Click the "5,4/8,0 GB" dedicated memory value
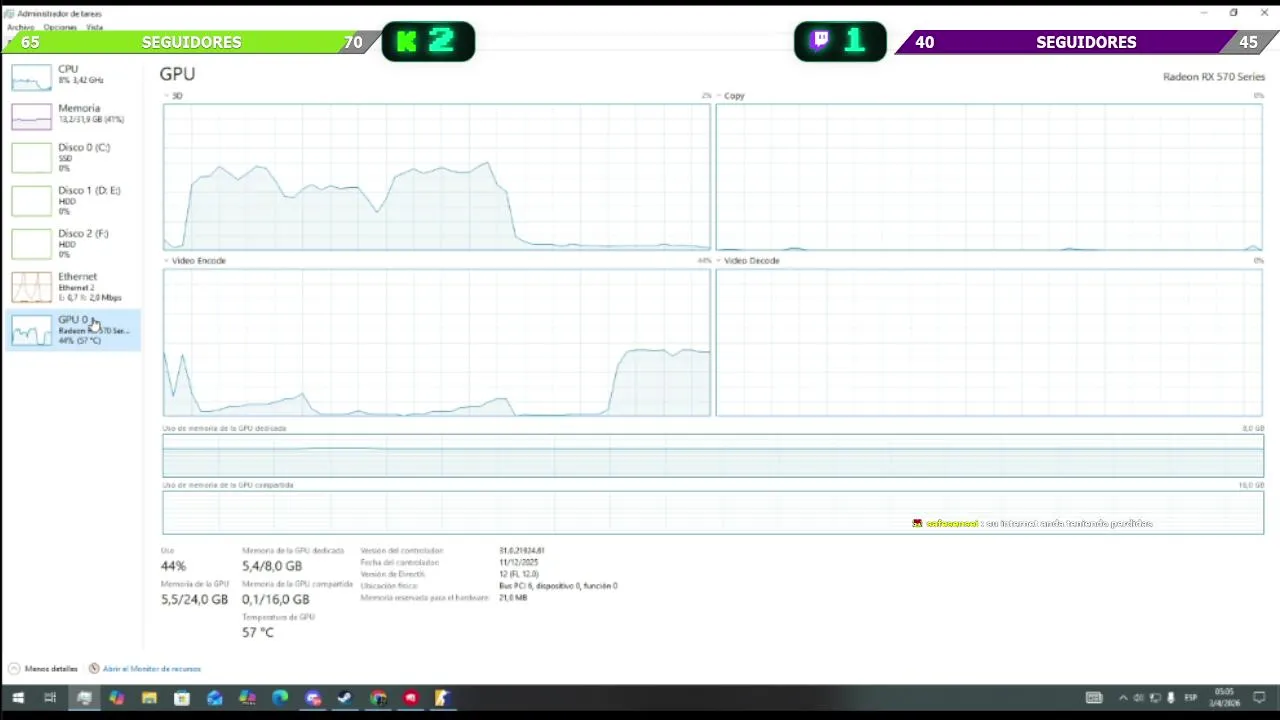This screenshot has width=1280, height=720. (x=272, y=566)
